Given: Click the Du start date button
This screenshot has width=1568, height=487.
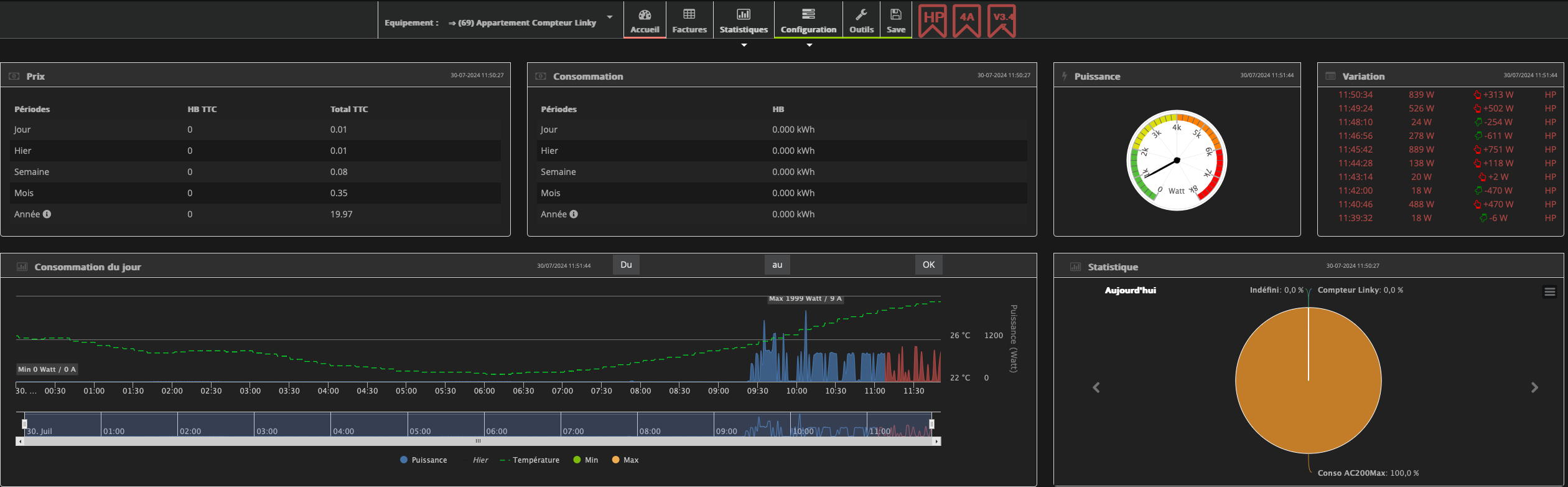Looking at the screenshot, I should [x=626, y=265].
